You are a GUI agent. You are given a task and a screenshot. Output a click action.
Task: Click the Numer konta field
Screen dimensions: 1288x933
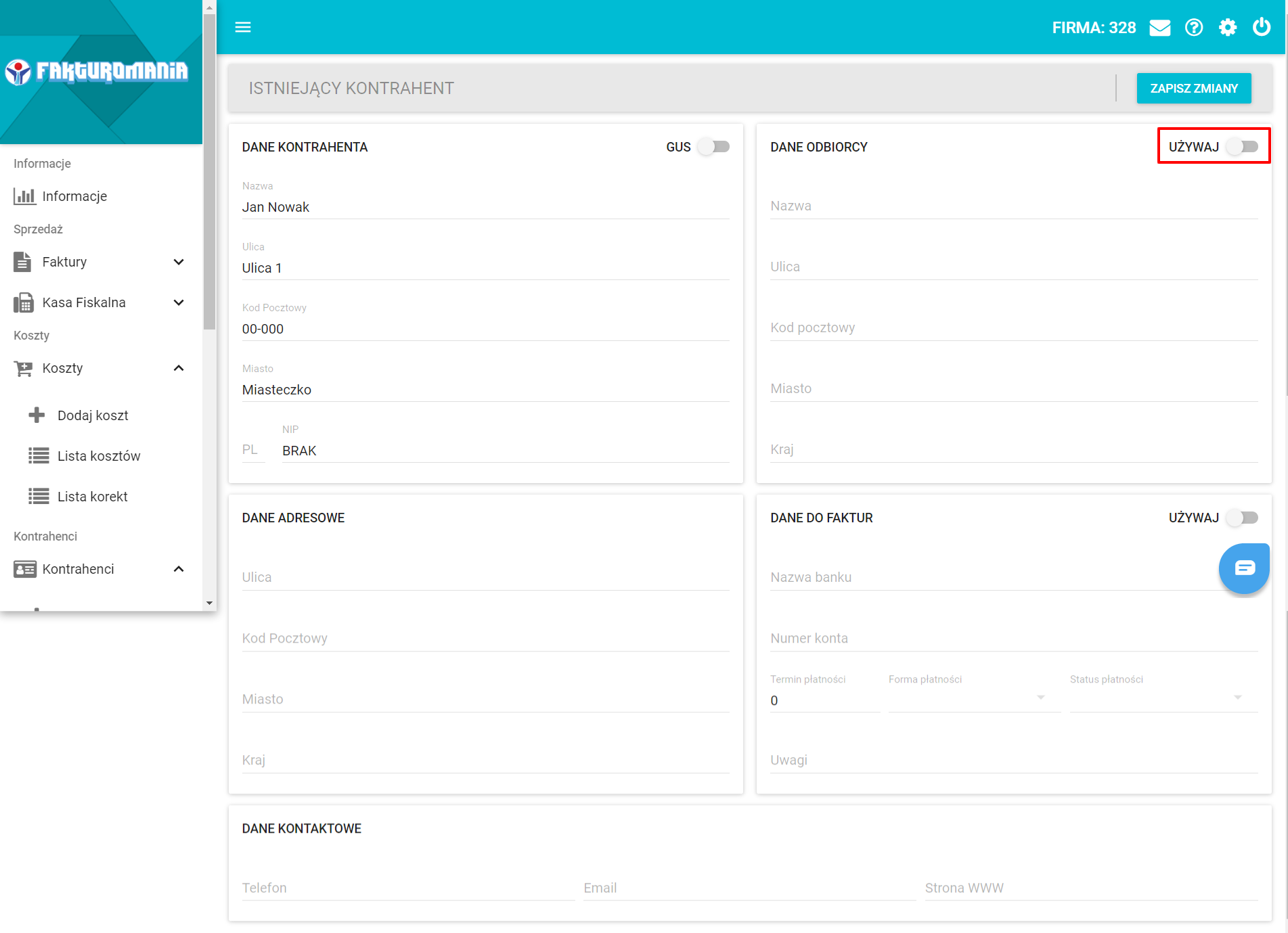coord(1014,639)
